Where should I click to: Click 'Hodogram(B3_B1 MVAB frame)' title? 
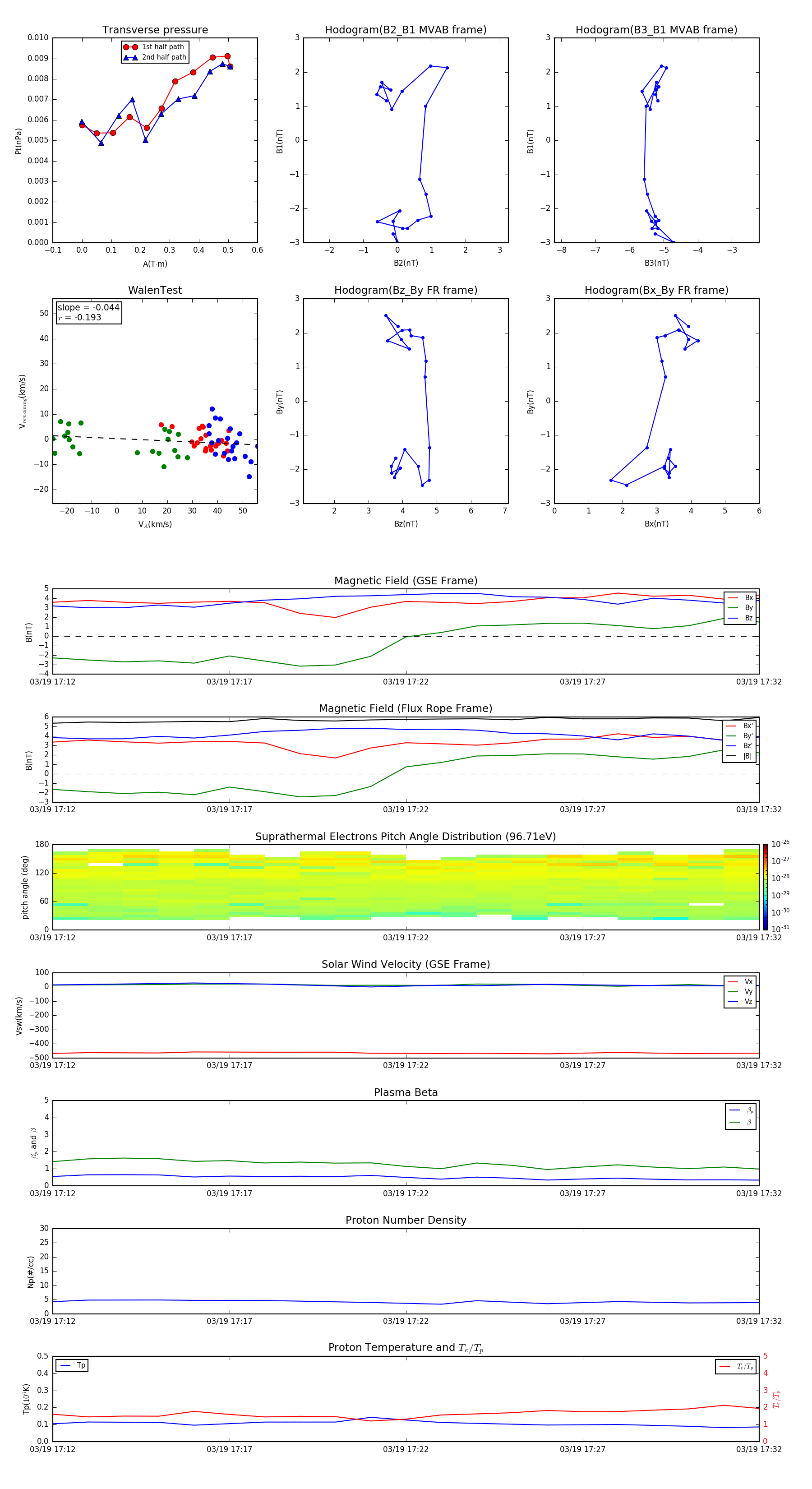[656, 30]
